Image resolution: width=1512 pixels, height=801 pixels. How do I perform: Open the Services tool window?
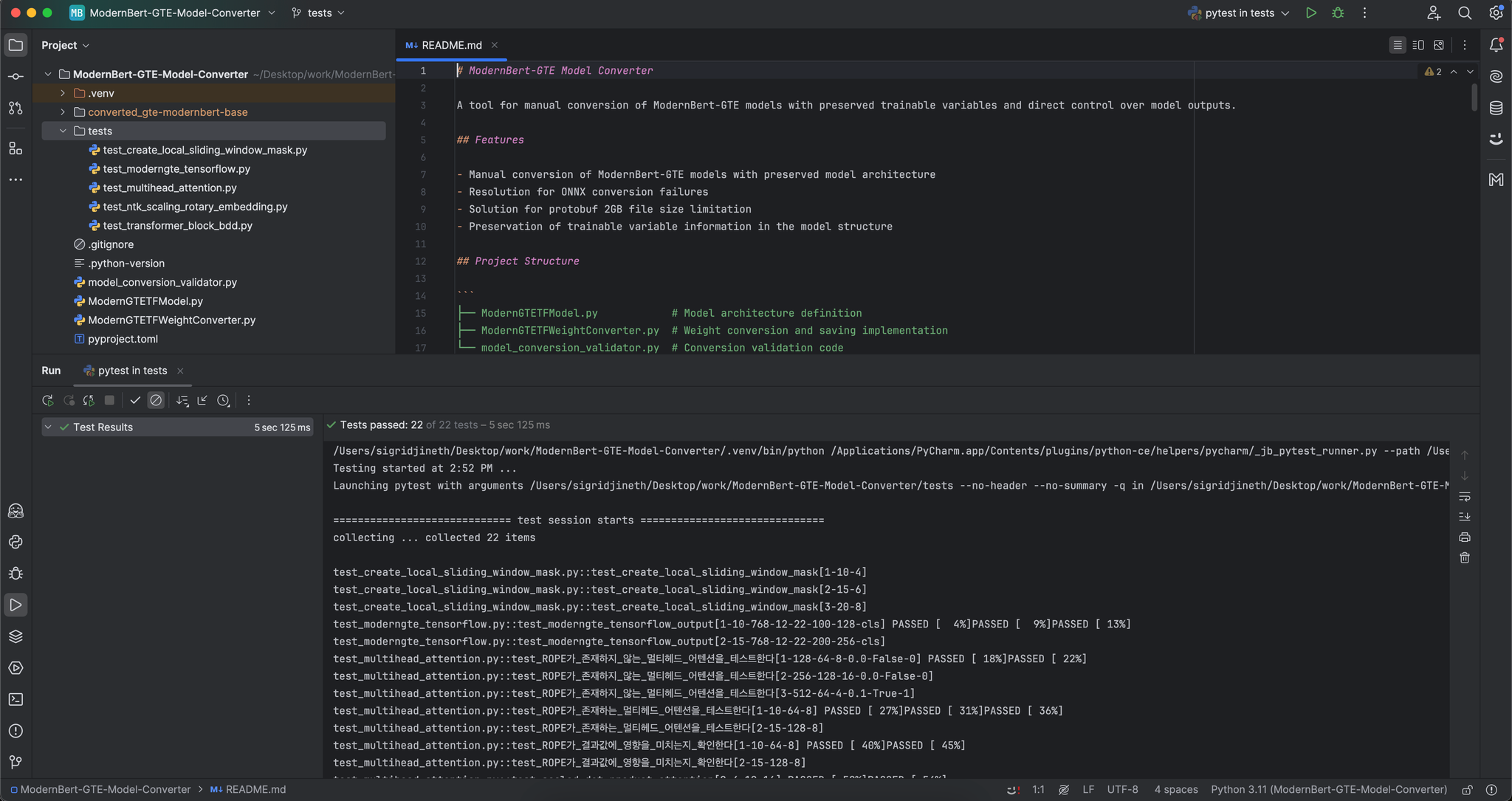click(x=16, y=668)
